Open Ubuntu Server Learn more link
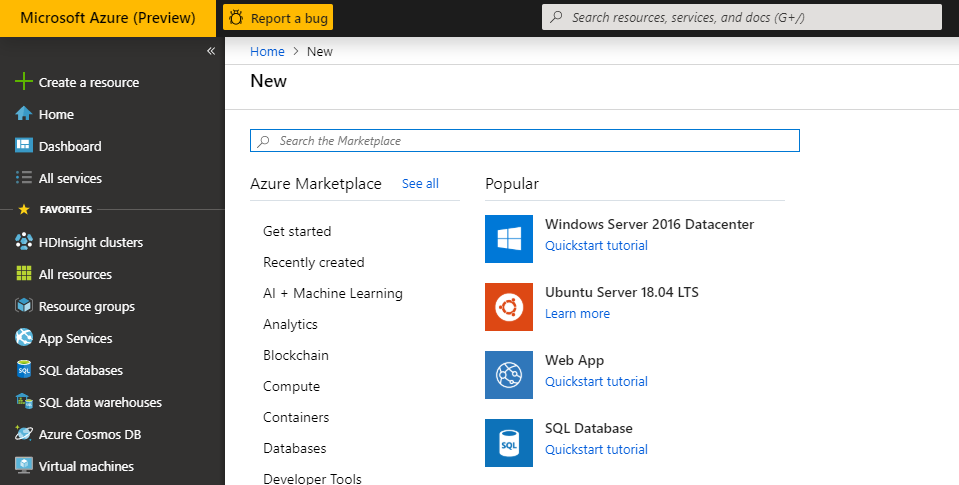959x485 pixels. click(x=577, y=313)
